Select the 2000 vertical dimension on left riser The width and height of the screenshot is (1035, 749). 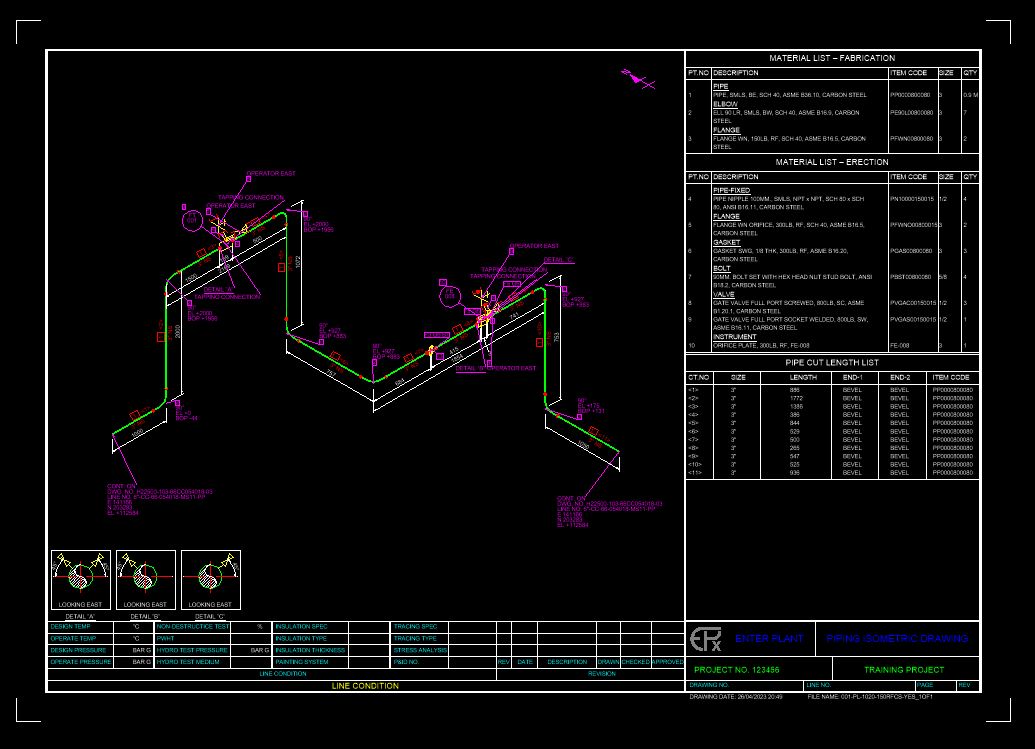pos(178,331)
